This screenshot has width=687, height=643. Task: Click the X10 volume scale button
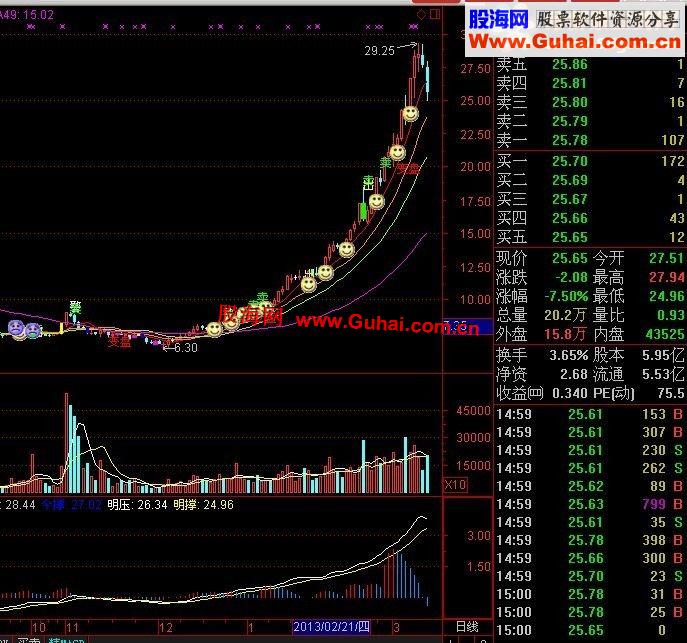coord(455,484)
